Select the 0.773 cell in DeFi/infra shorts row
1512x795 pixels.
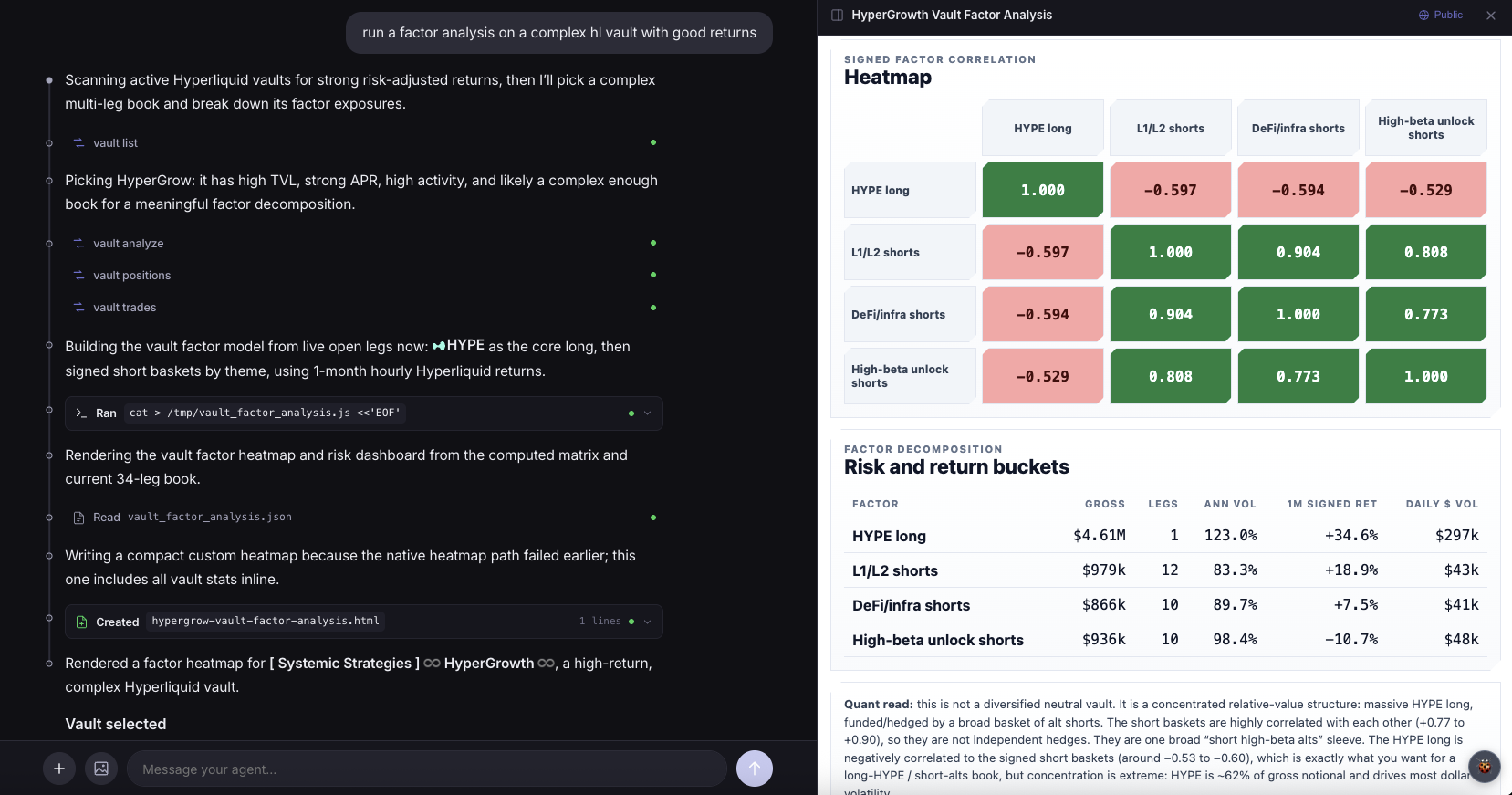tap(1426, 315)
